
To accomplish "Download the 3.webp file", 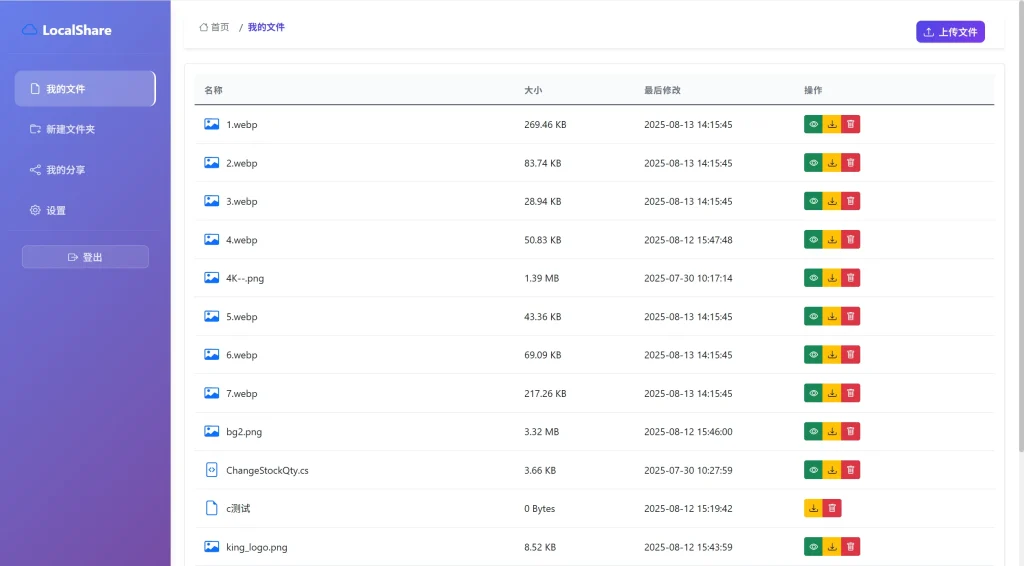I will (x=832, y=201).
